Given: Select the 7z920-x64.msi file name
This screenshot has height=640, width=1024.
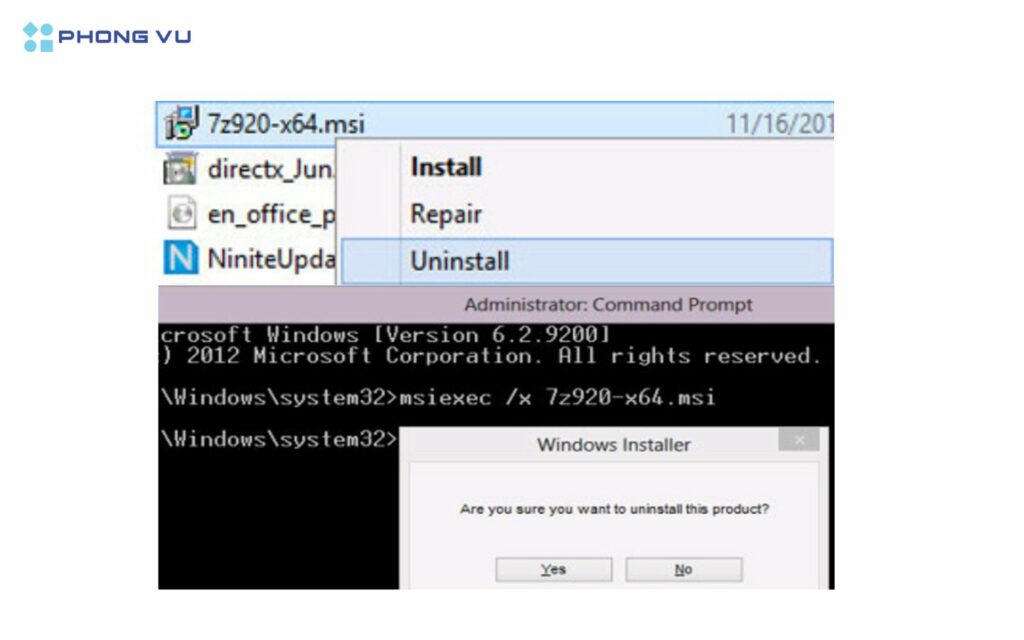Looking at the screenshot, I should (286, 123).
